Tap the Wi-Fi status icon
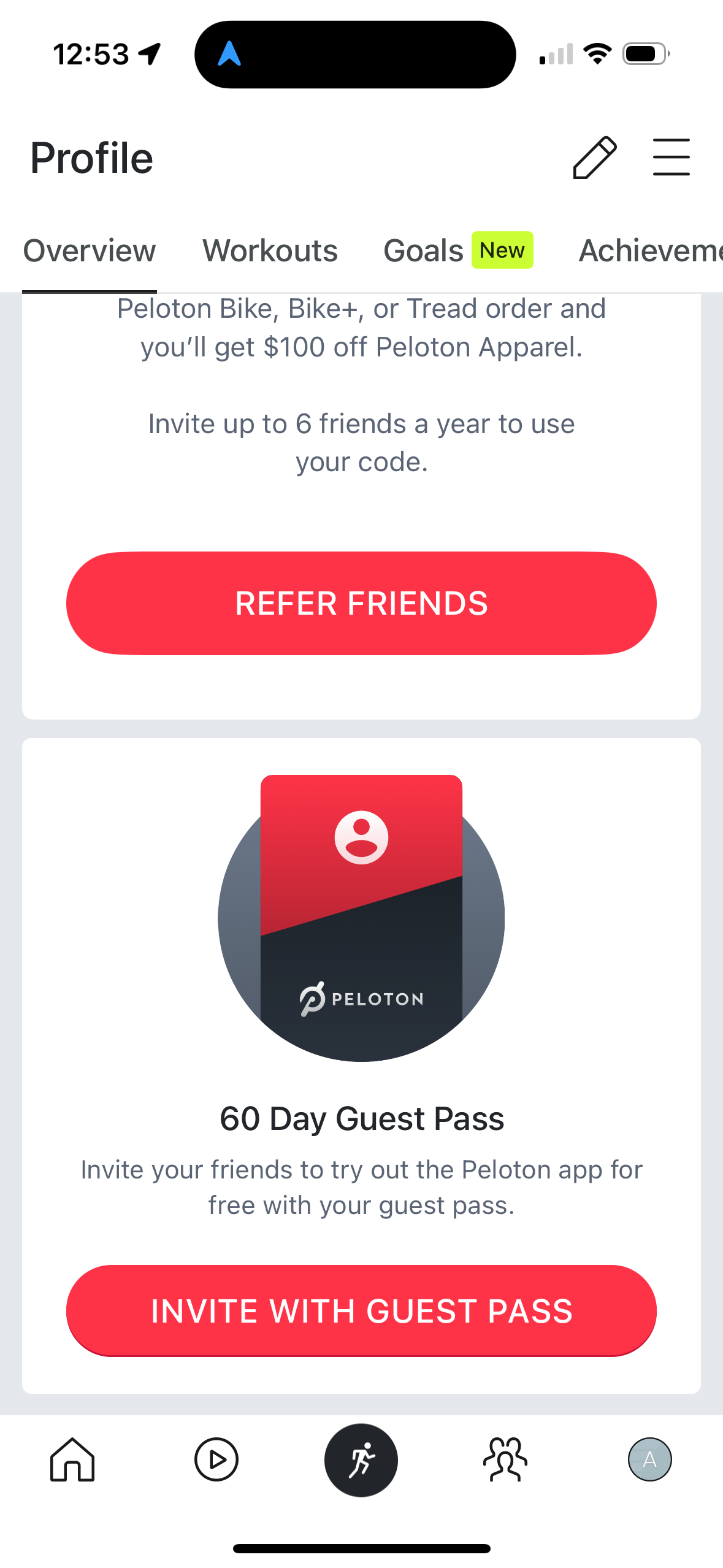 click(x=597, y=54)
